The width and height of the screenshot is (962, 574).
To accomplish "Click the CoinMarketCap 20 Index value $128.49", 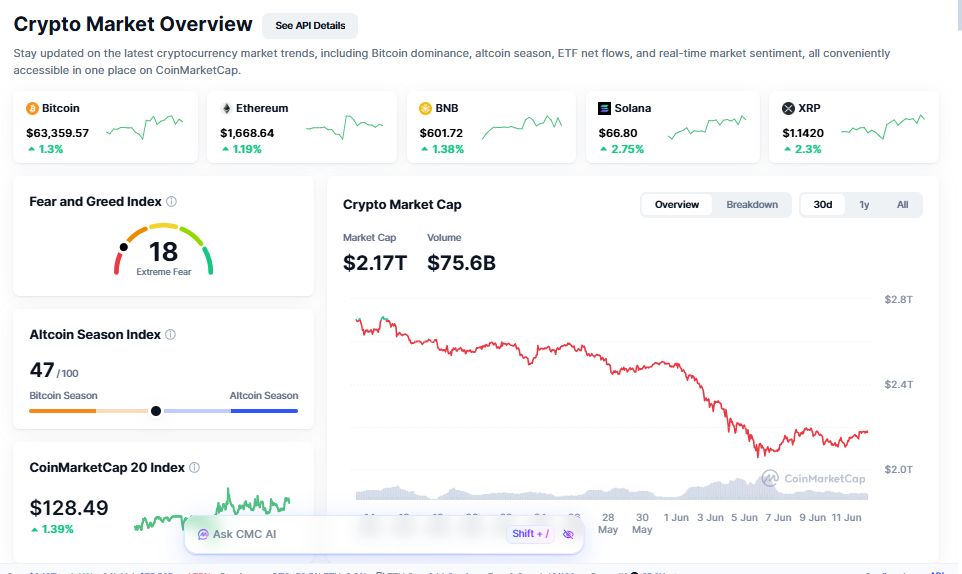I will [69, 508].
